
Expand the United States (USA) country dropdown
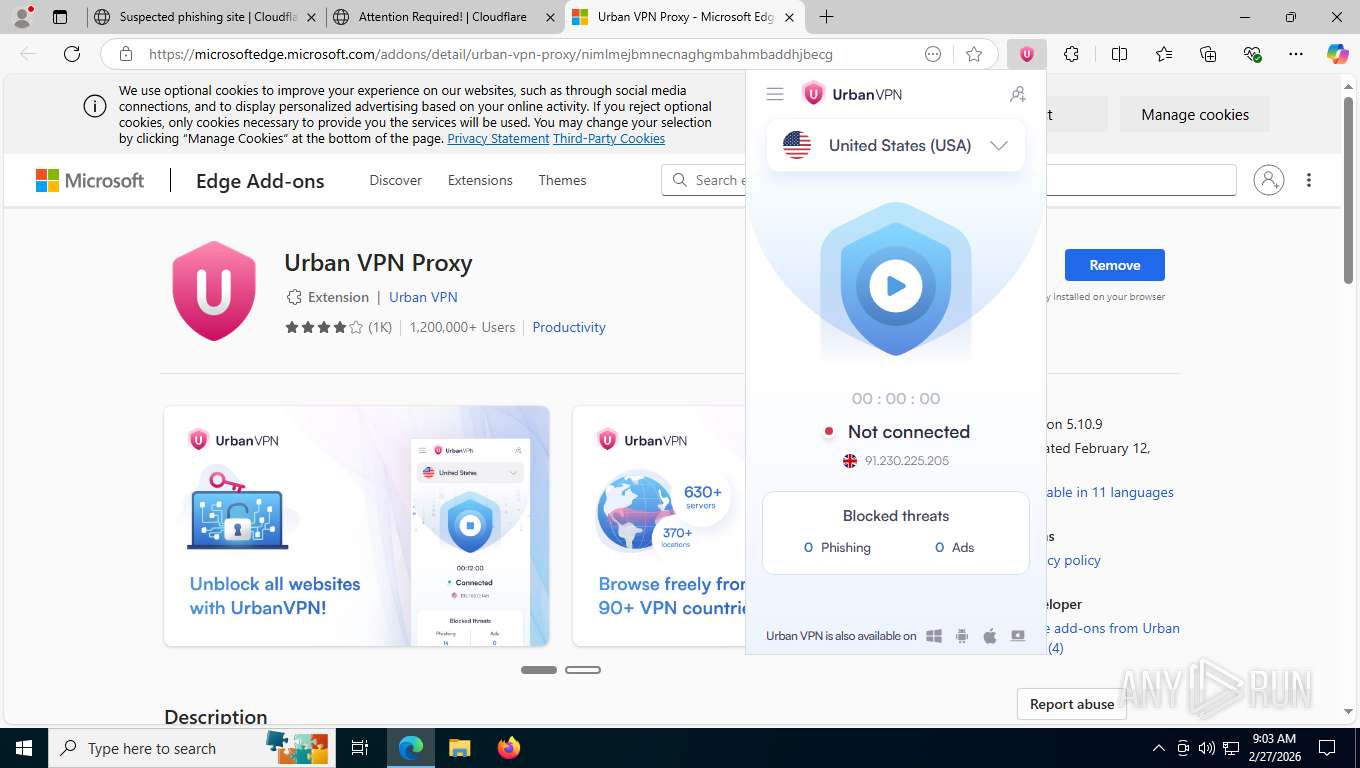pyautogui.click(x=896, y=145)
